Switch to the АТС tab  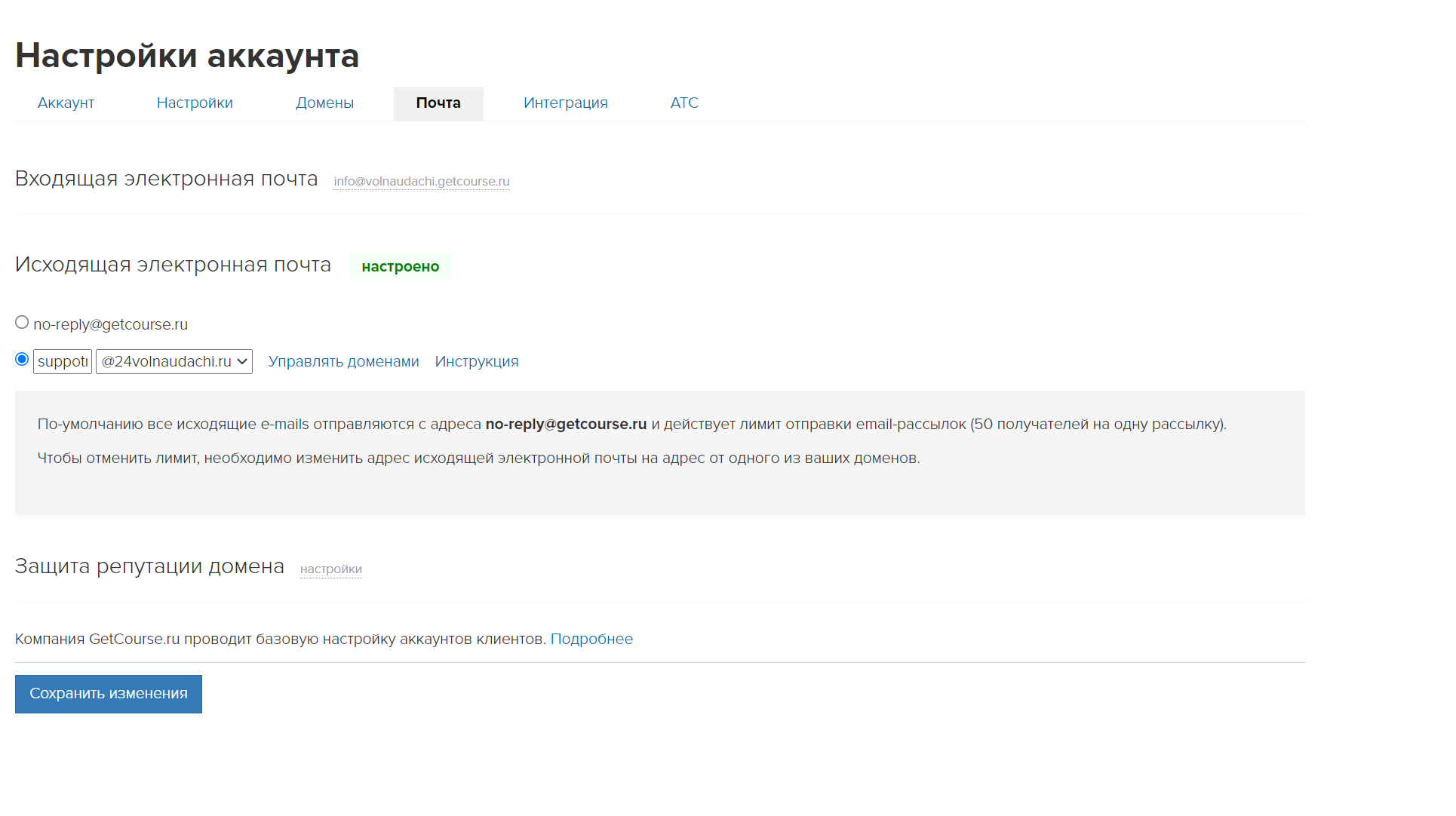click(x=683, y=103)
